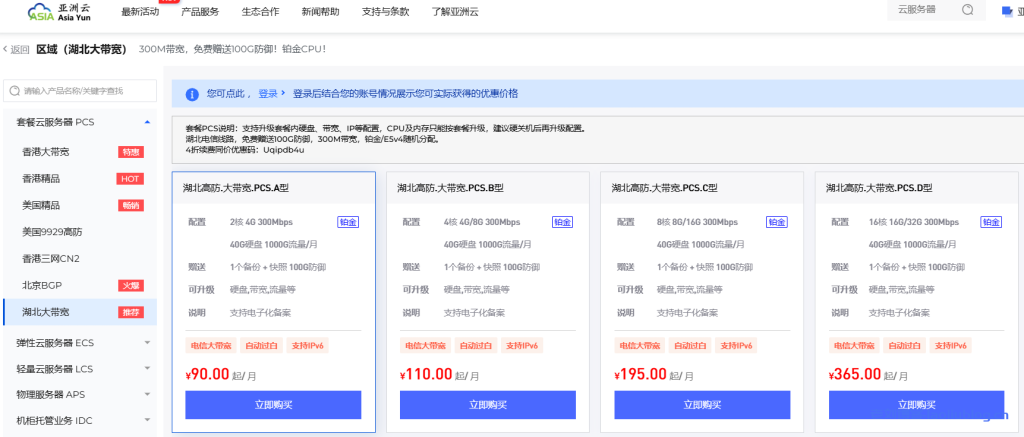The image size is (1024, 437).
Task: Open the 生态合作 menu
Action: click(260, 12)
